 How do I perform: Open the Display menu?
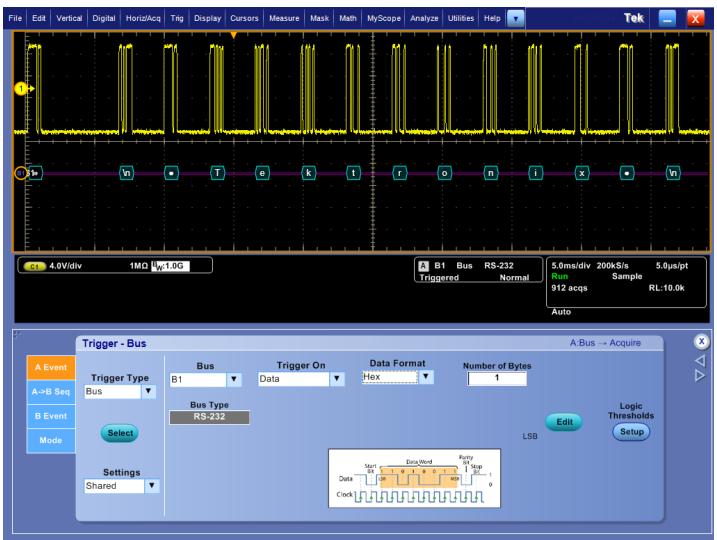tap(207, 18)
